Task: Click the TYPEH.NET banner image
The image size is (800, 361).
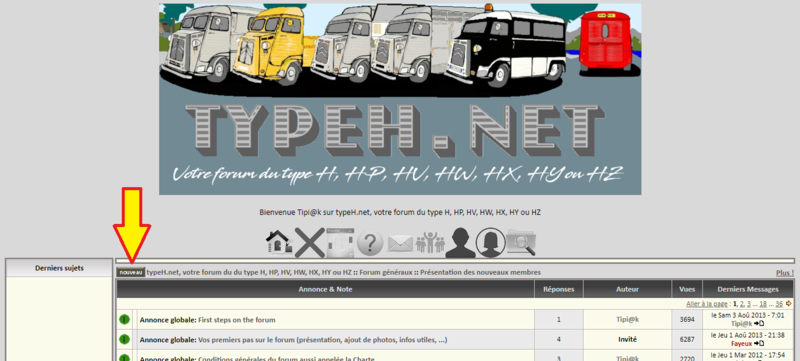Action: click(x=400, y=99)
